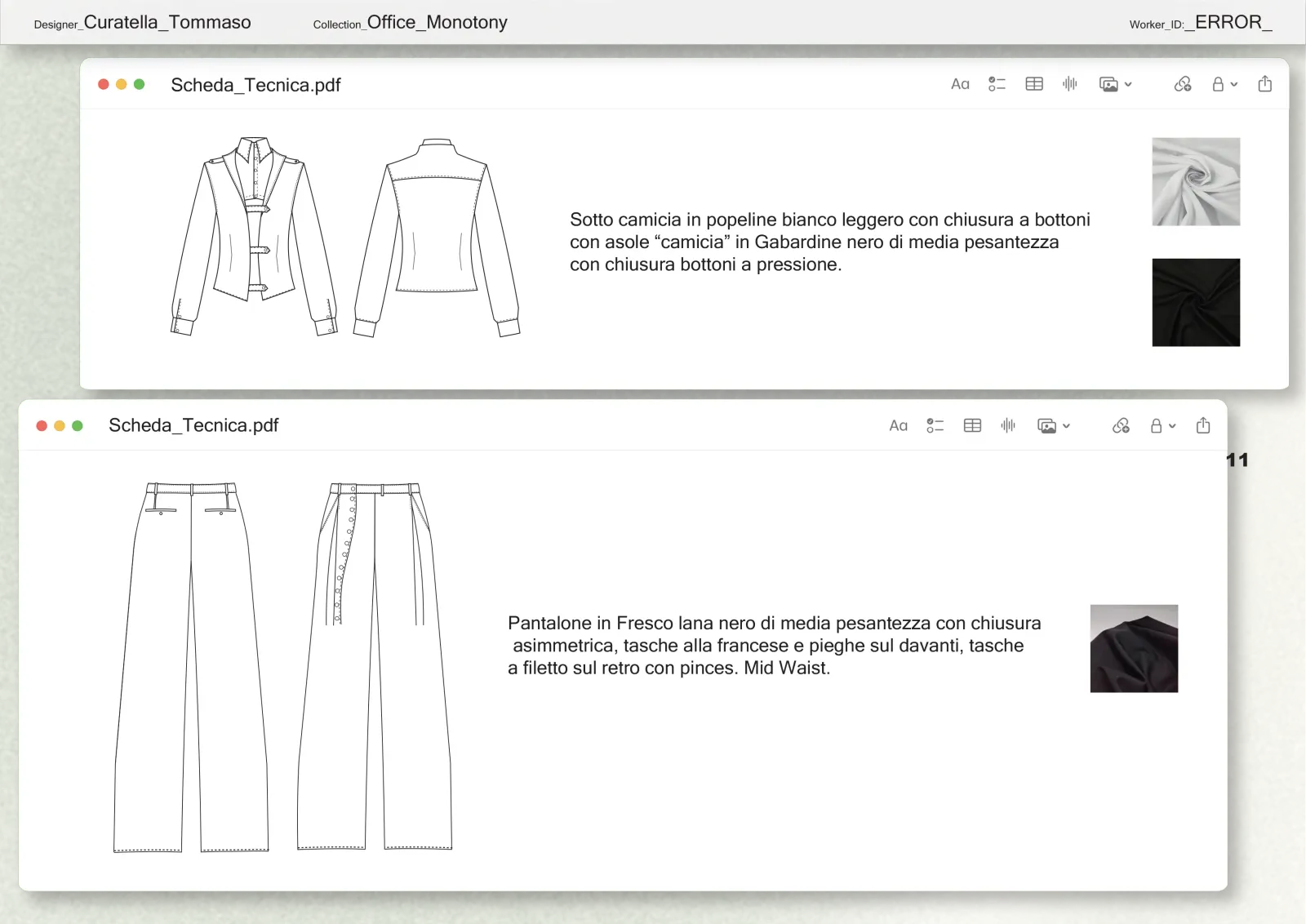Click the shirt front technical drawing
Viewport: 1306px width, 924px height.
point(255,236)
